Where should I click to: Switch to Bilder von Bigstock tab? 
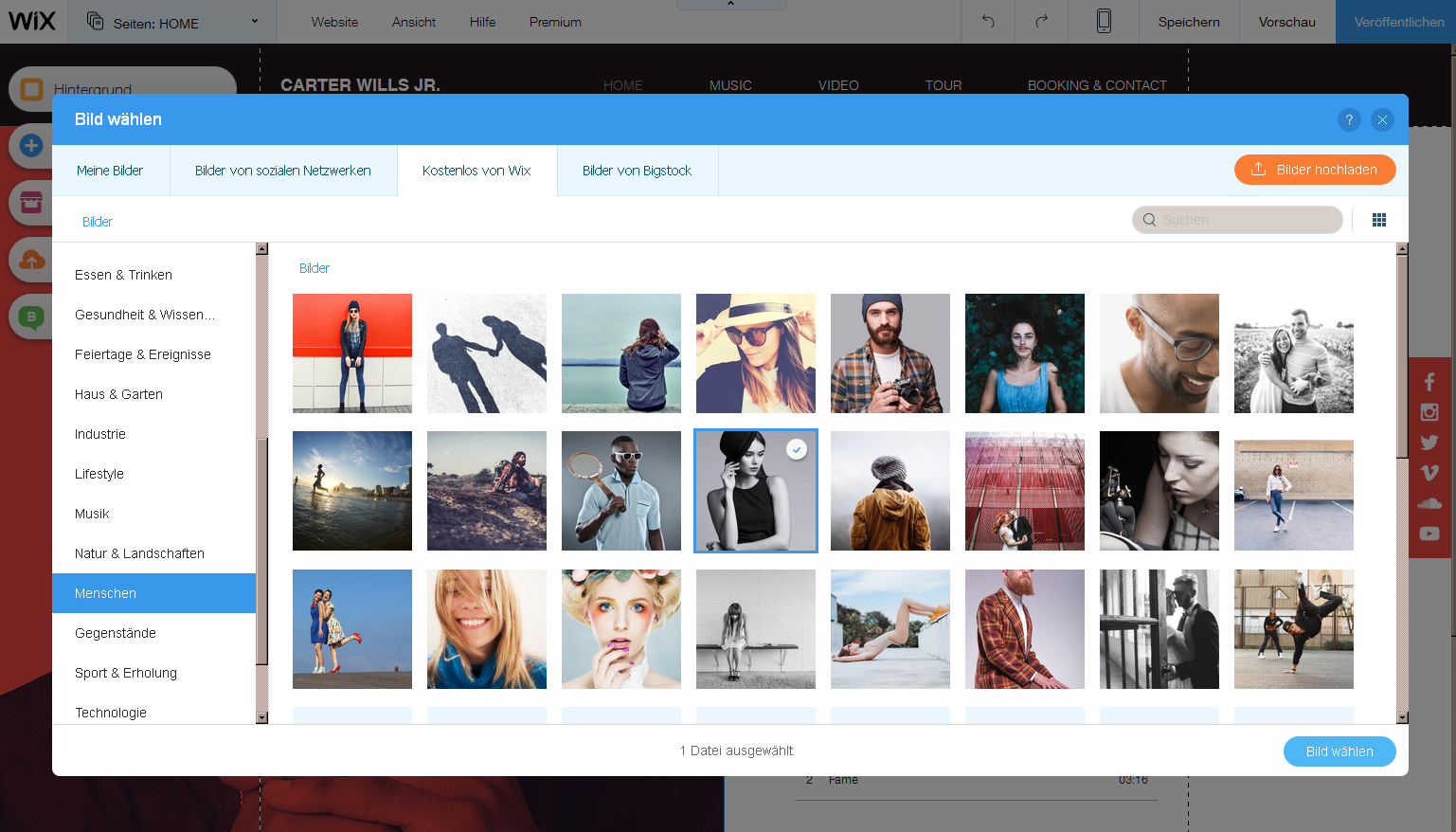point(638,171)
